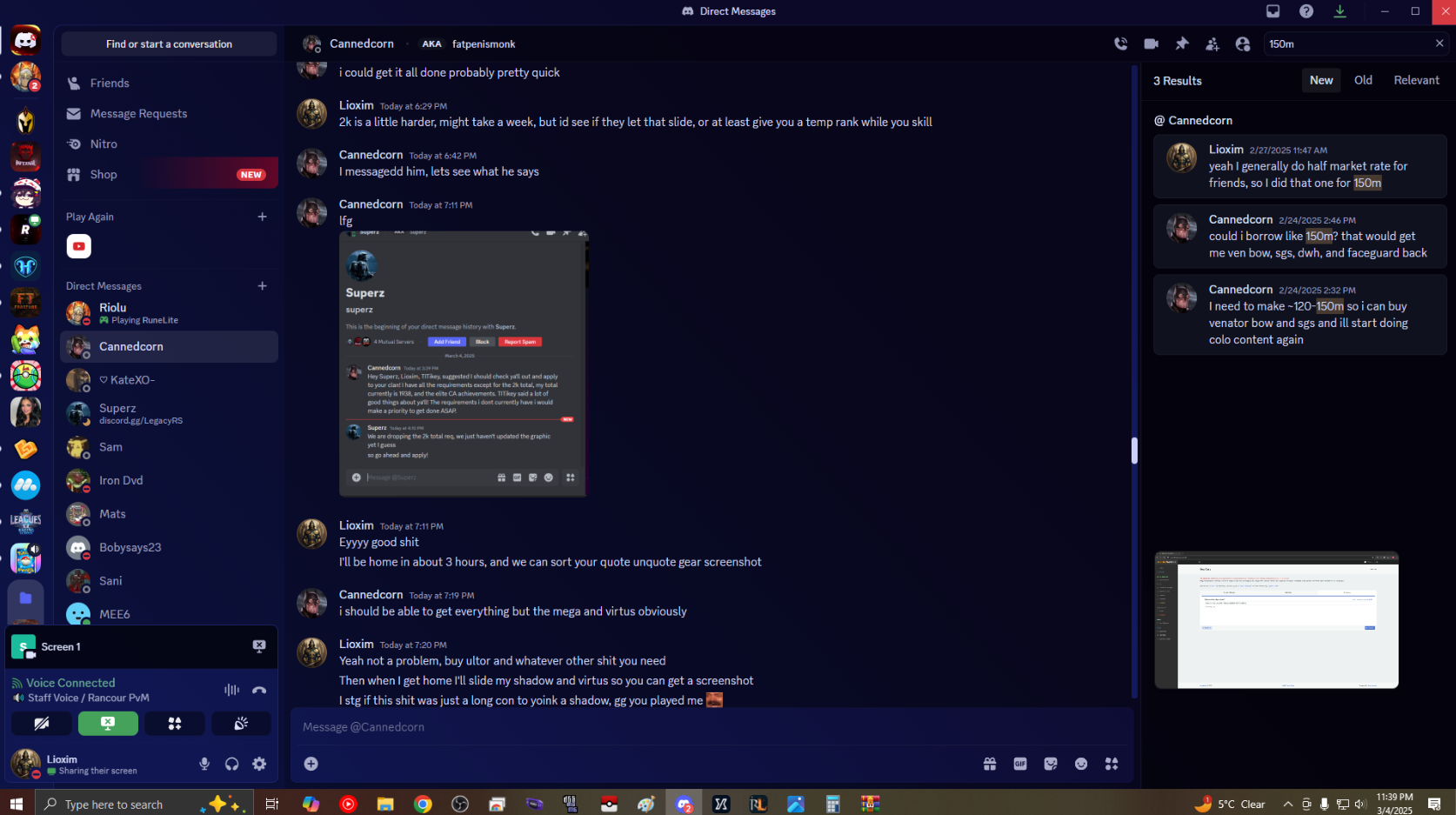
Task: Show hidden system tray icons
Action: (1288, 805)
